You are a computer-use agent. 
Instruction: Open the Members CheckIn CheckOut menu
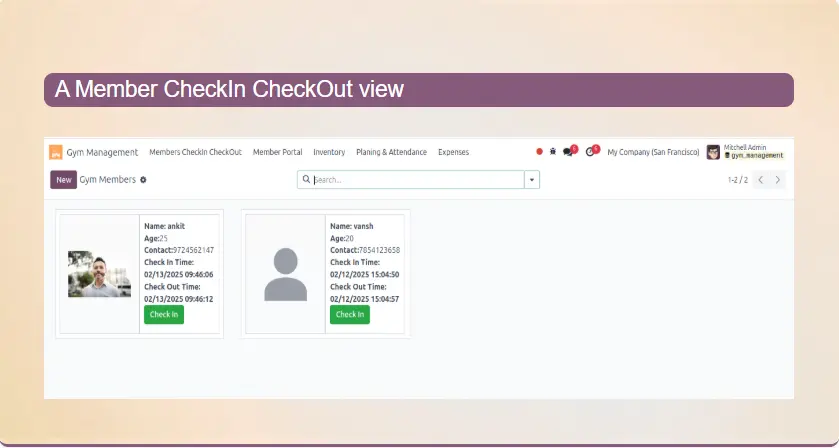195,152
